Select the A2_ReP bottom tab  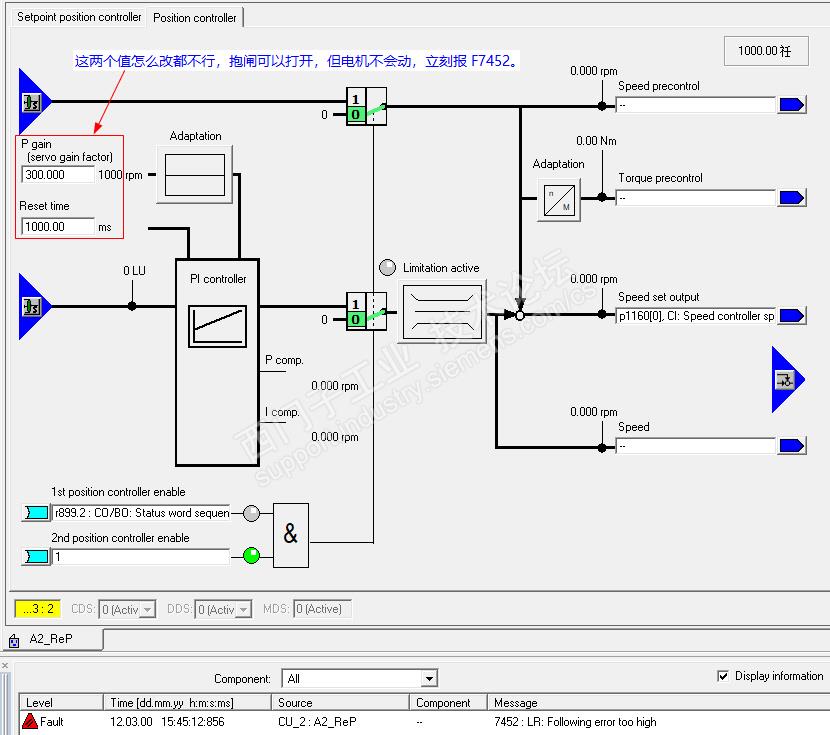(51, 639)
